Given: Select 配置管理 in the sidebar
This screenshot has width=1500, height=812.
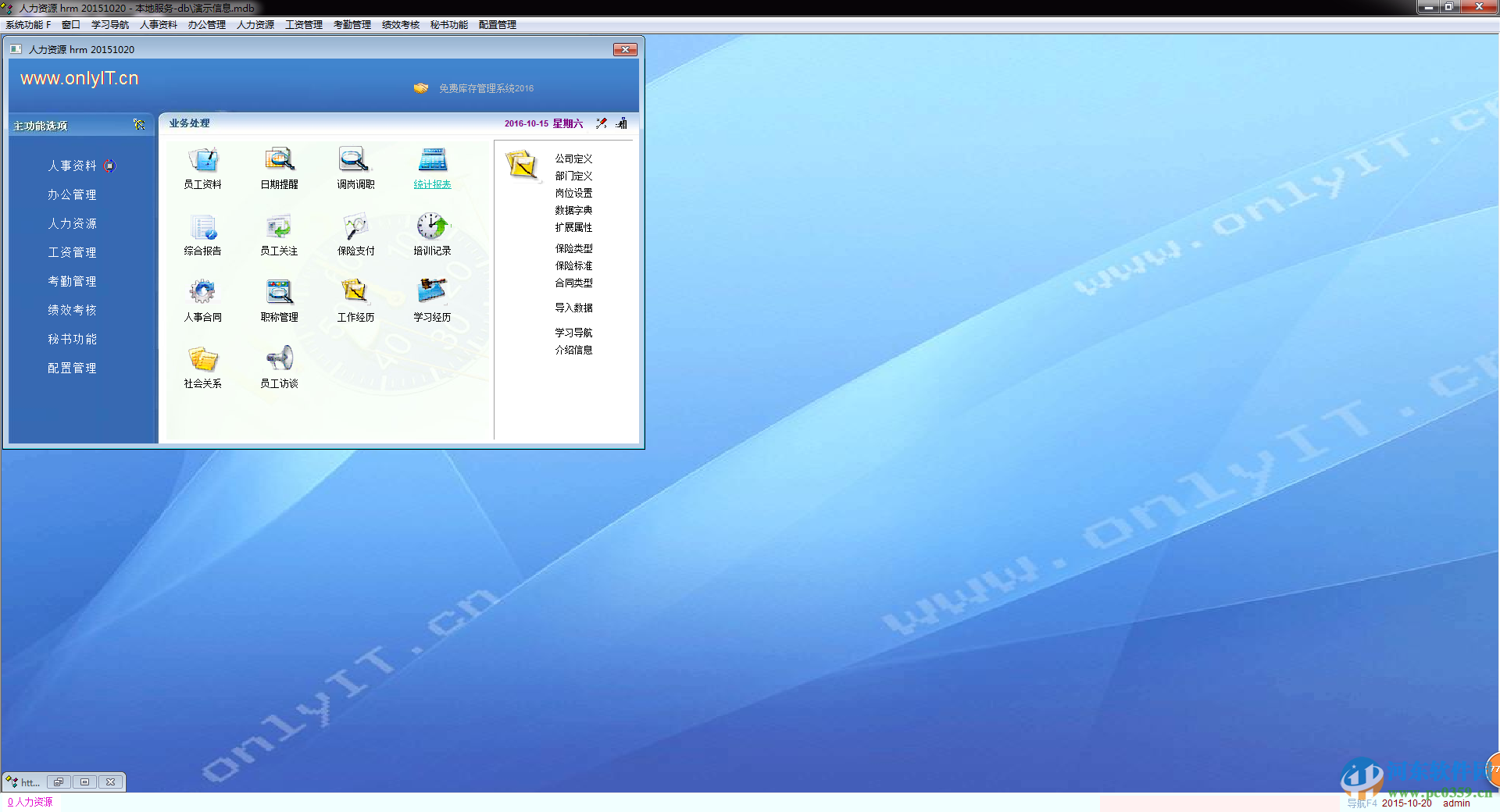Looking at the screenshot, I should tap(73, 368).
